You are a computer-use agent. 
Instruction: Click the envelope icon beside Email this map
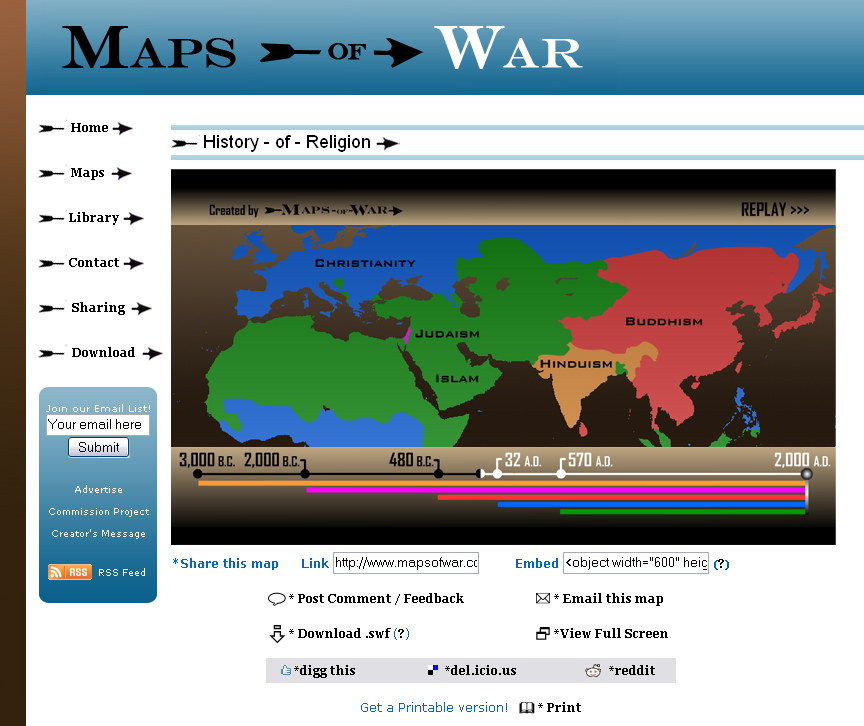click(x=543, y=599)
